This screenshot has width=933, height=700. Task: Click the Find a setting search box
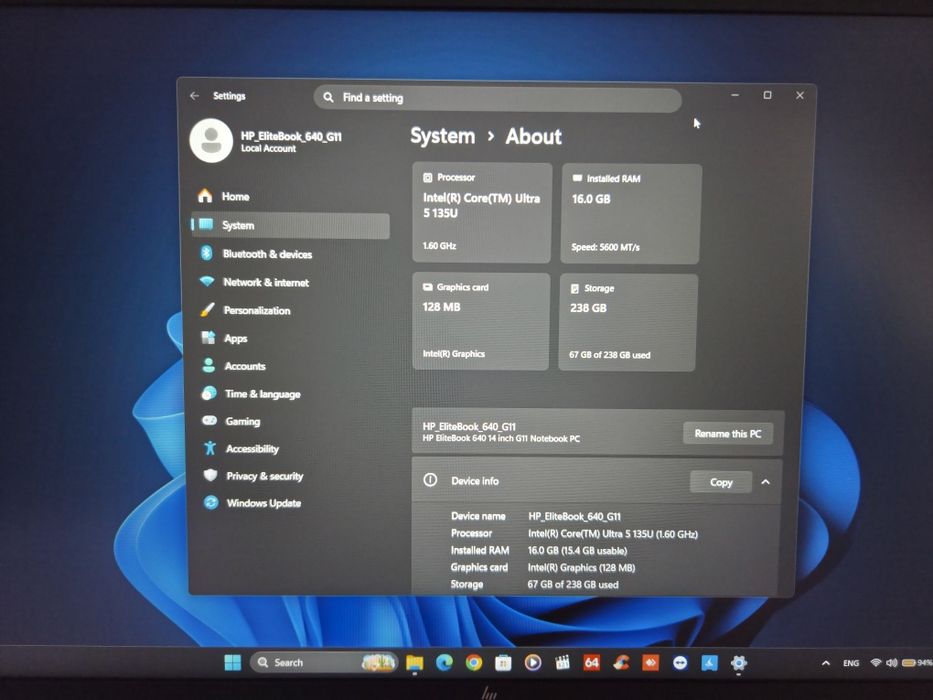pos(497,98)
